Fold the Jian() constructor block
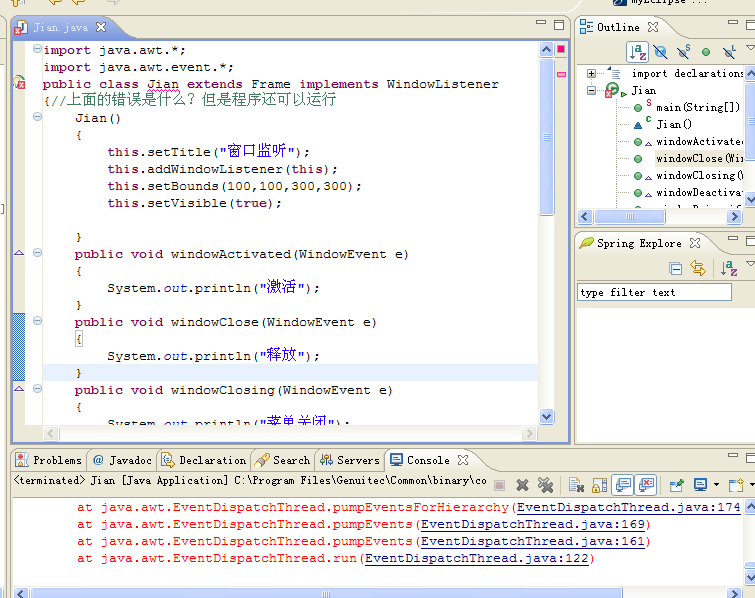 click(x=37, y=117)
